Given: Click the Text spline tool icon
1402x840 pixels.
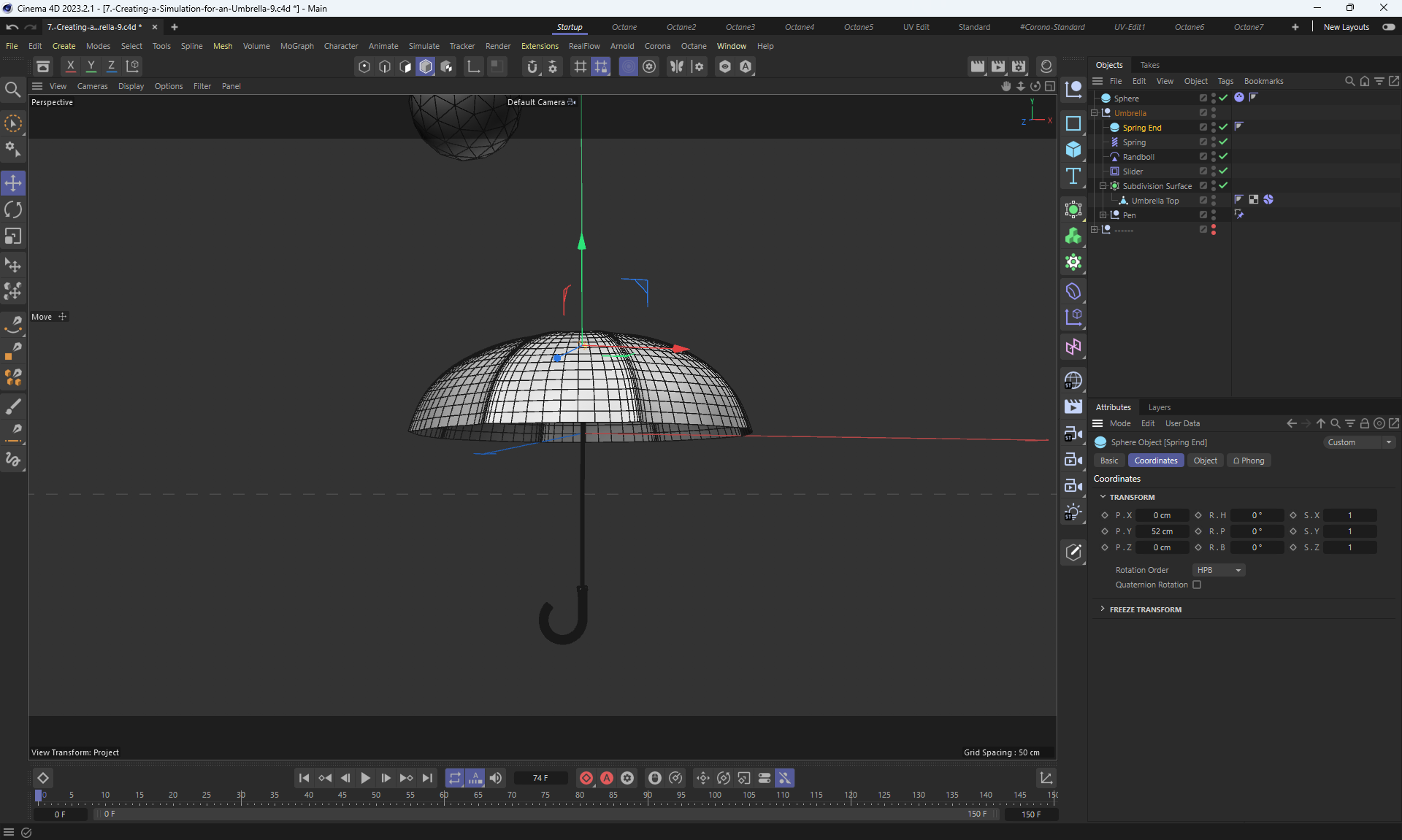Looking at the screenshot, I should [1073, 176].
